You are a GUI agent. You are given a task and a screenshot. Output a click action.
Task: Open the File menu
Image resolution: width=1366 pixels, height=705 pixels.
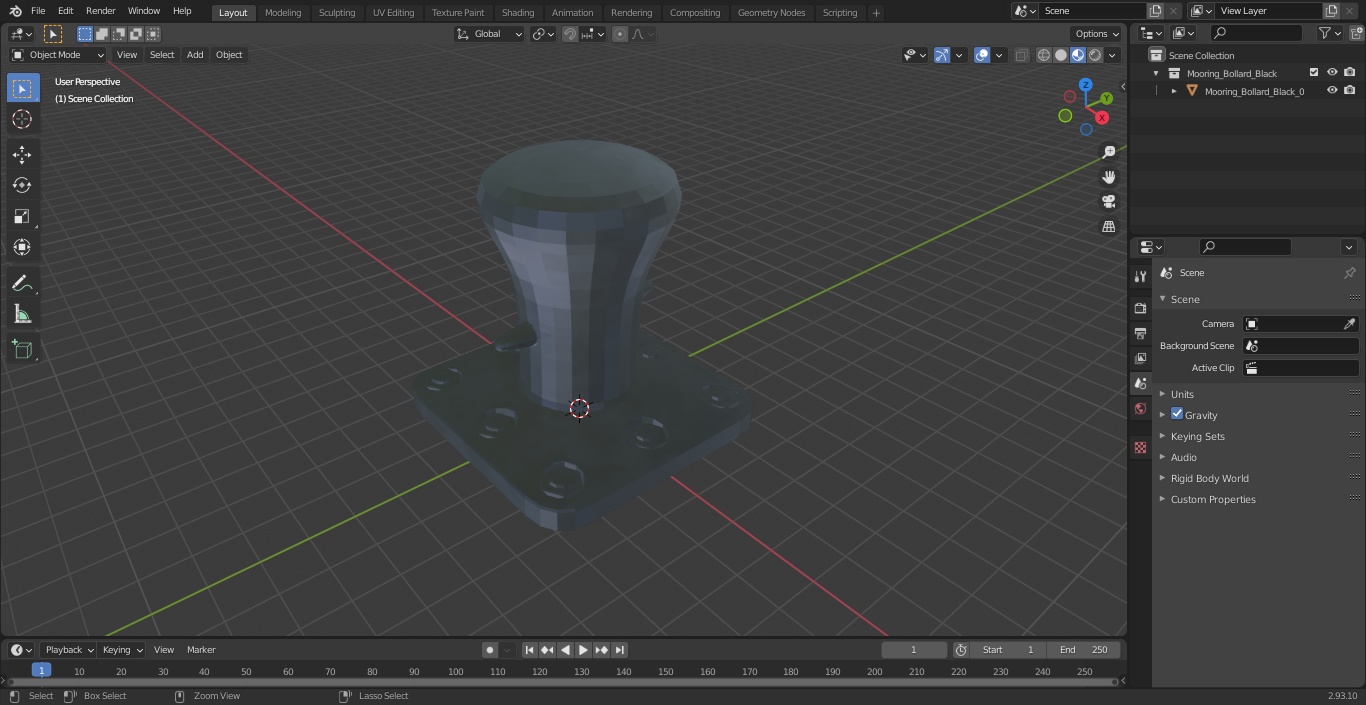38,11
